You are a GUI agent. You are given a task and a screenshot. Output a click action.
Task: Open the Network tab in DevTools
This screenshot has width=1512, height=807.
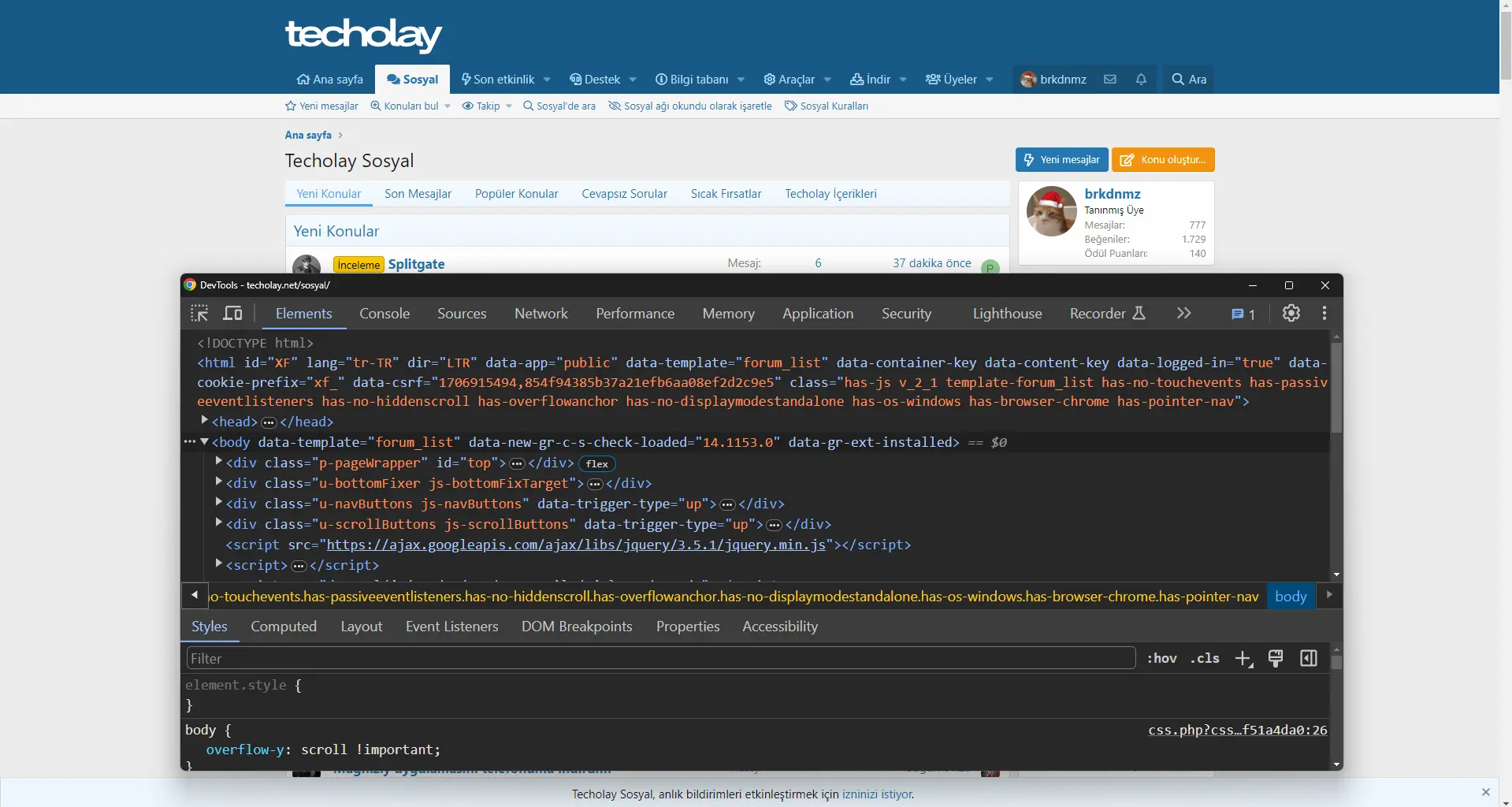tap(541, 314)
